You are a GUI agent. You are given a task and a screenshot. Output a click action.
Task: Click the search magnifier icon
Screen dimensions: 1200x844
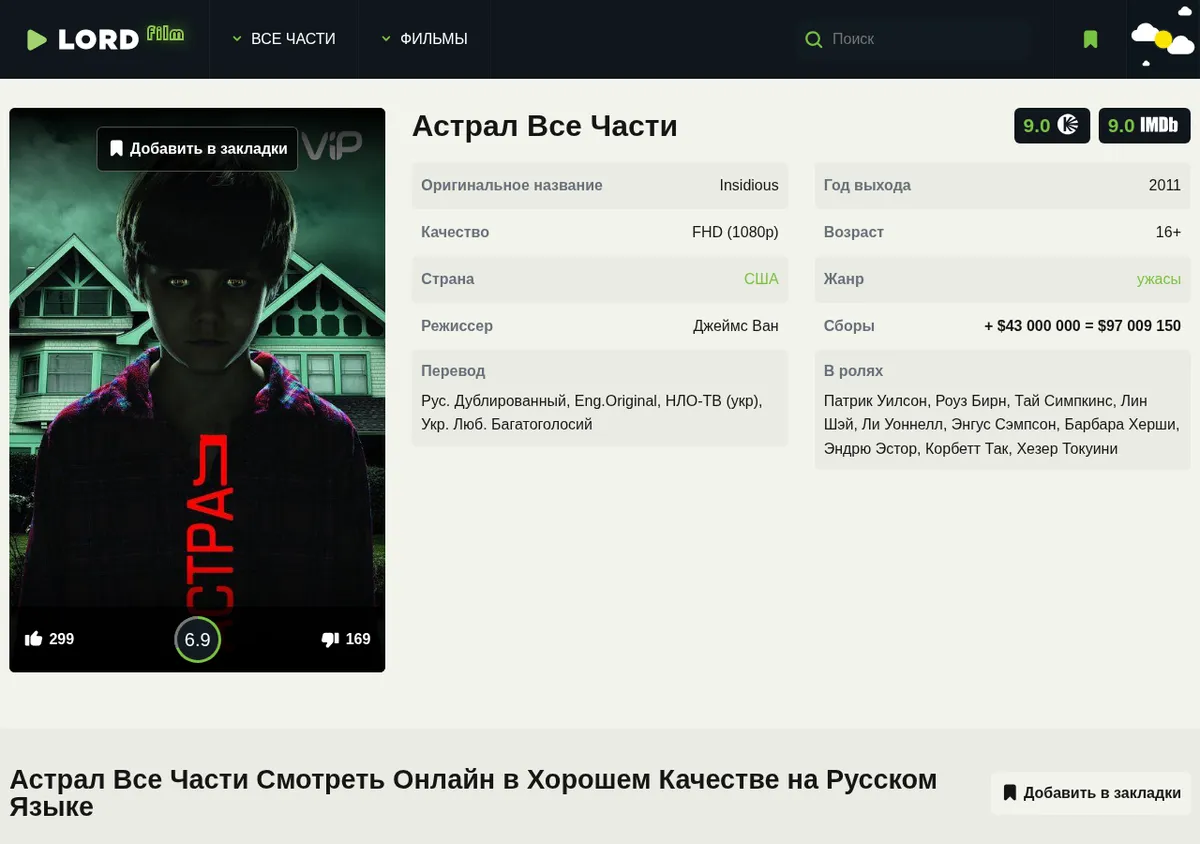coord(814,39)
